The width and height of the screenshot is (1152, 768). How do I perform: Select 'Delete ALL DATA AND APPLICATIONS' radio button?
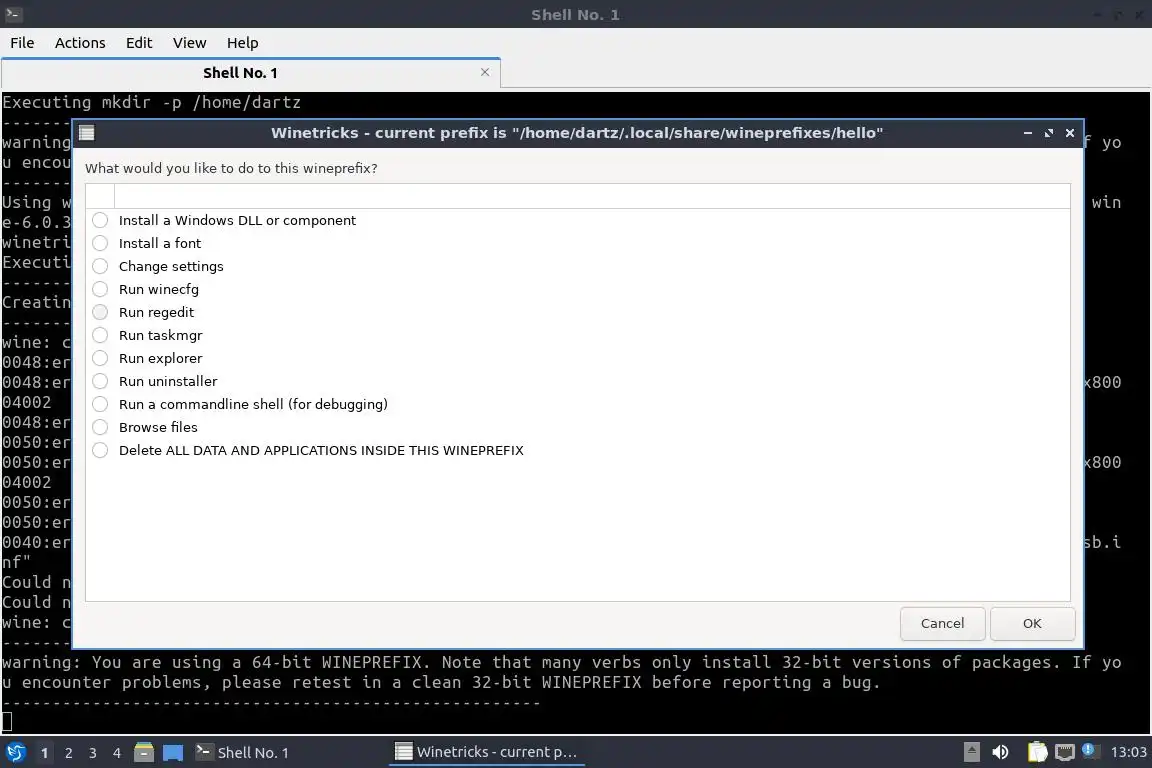pyautogui.click(x=100, y=451)
